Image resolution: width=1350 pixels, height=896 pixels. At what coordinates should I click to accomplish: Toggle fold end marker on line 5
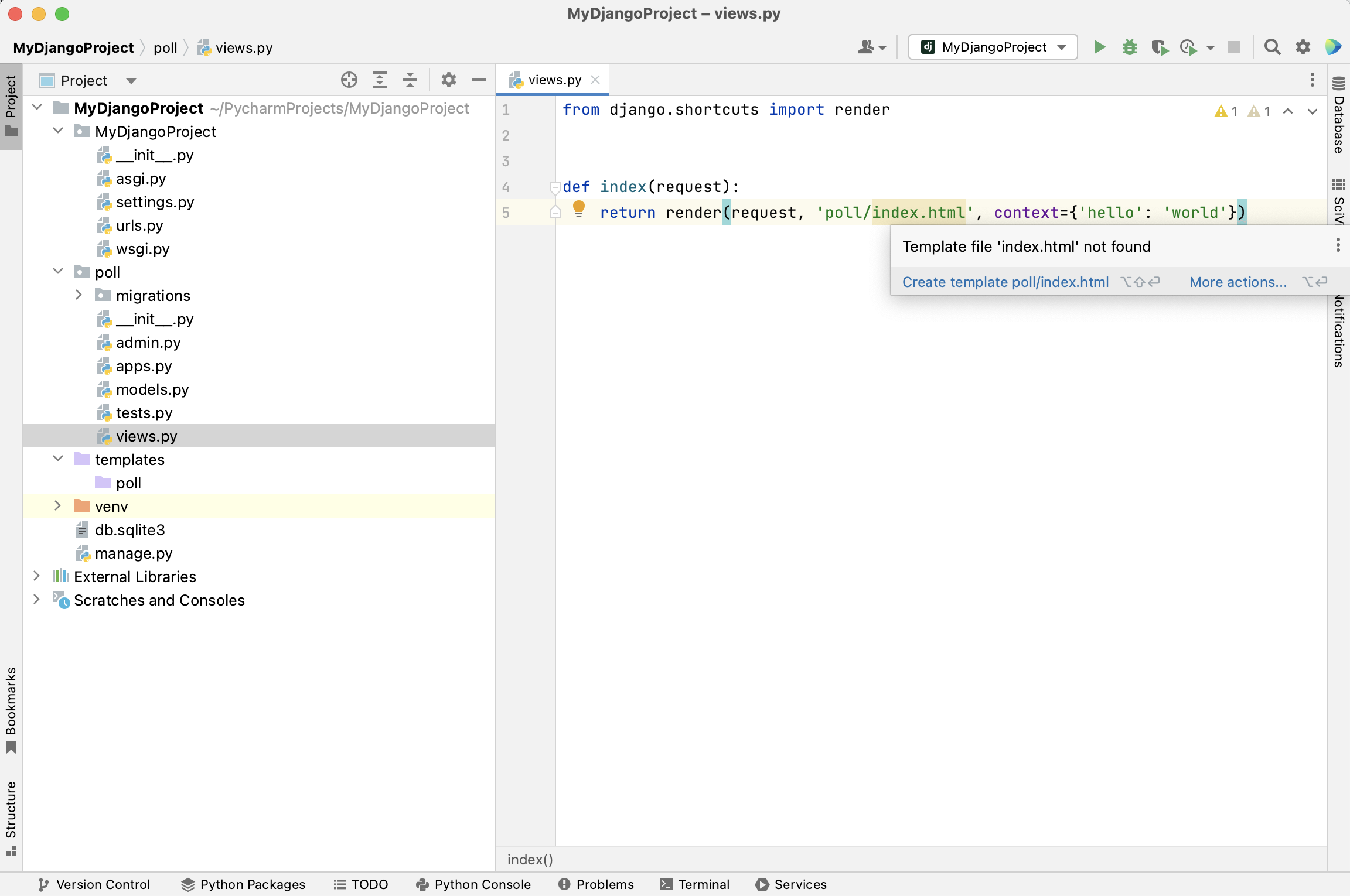click(555, 213)
